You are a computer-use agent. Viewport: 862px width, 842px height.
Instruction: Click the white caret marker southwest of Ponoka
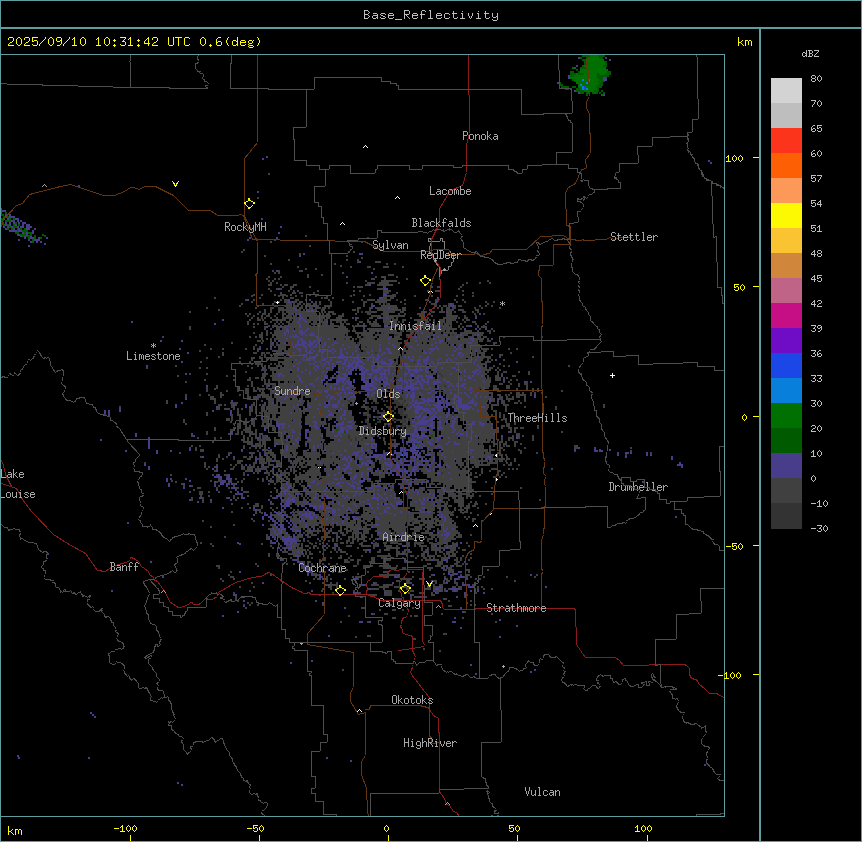tap(366, 147)
